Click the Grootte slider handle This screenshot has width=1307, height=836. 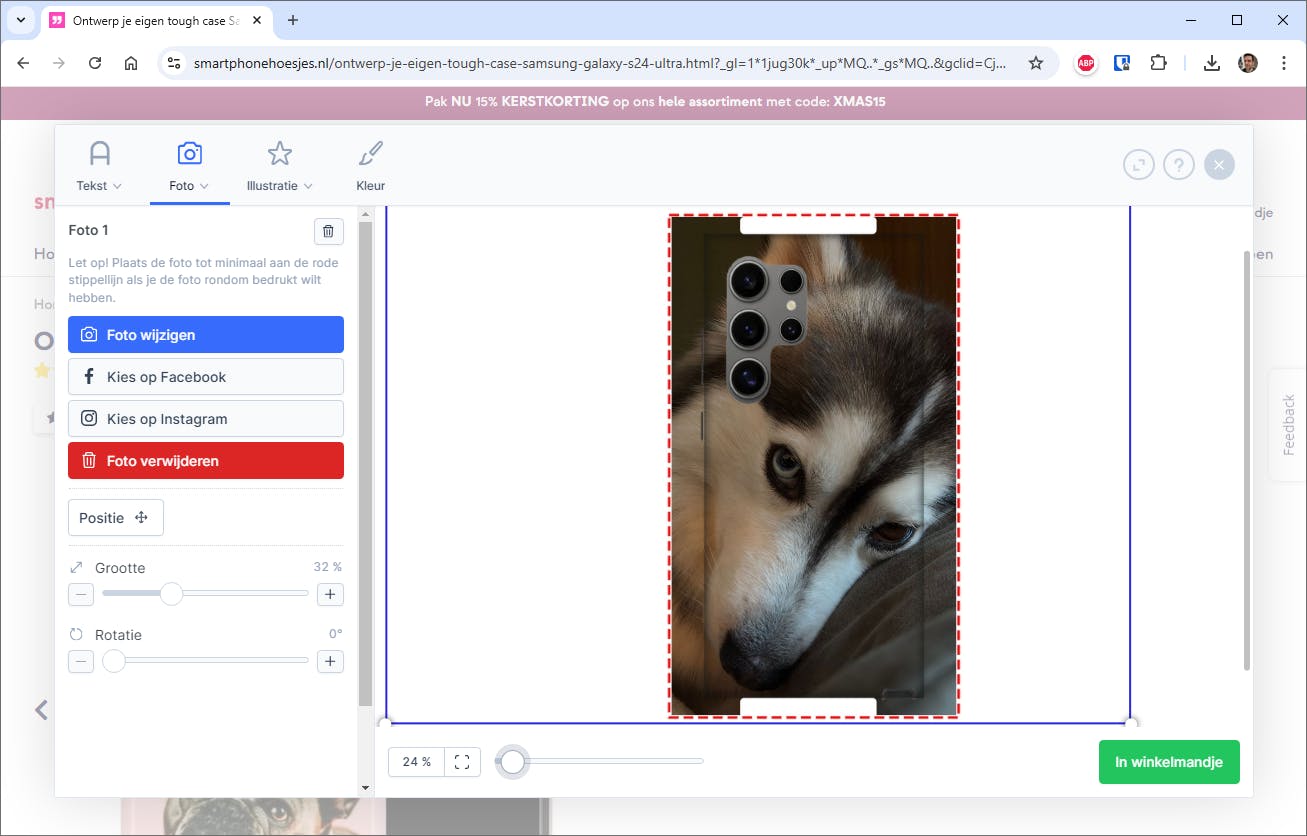click(x=172, y=594)
